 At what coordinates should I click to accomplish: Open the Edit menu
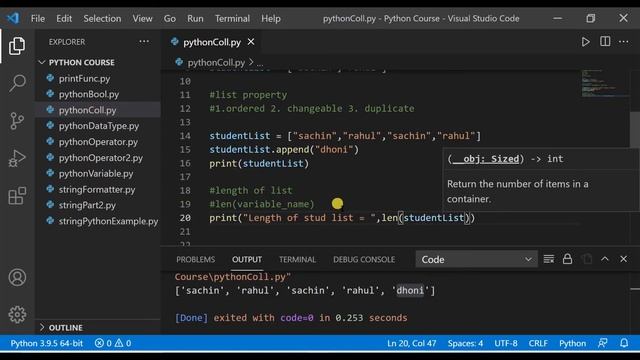(x=64, y=18)
